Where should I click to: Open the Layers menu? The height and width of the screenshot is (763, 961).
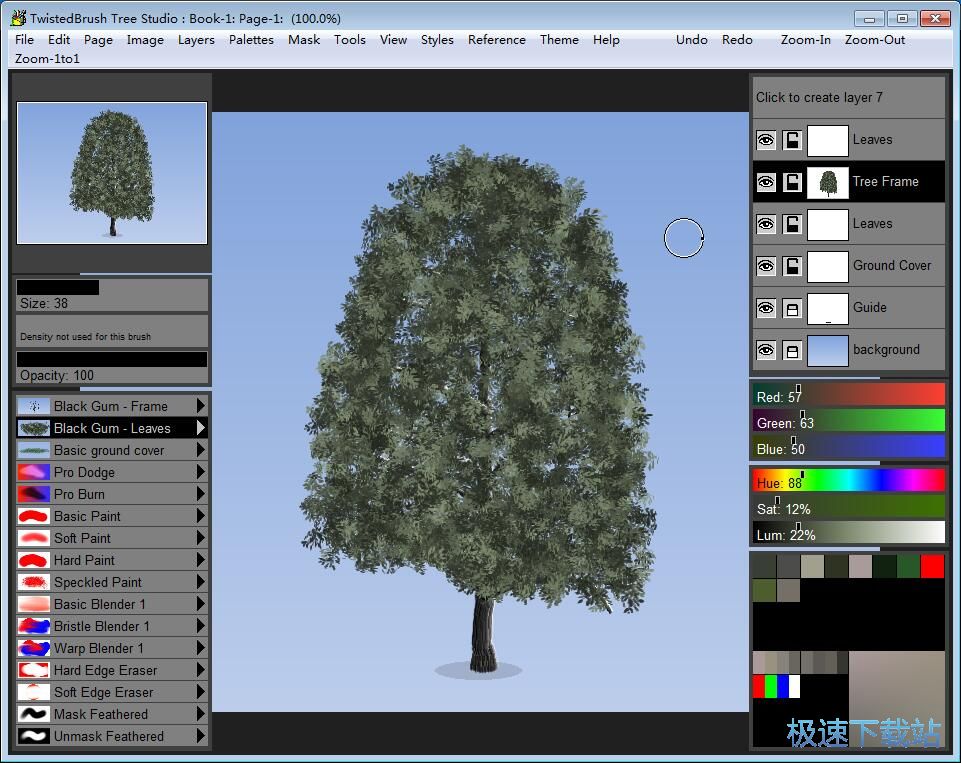(196, 40)
